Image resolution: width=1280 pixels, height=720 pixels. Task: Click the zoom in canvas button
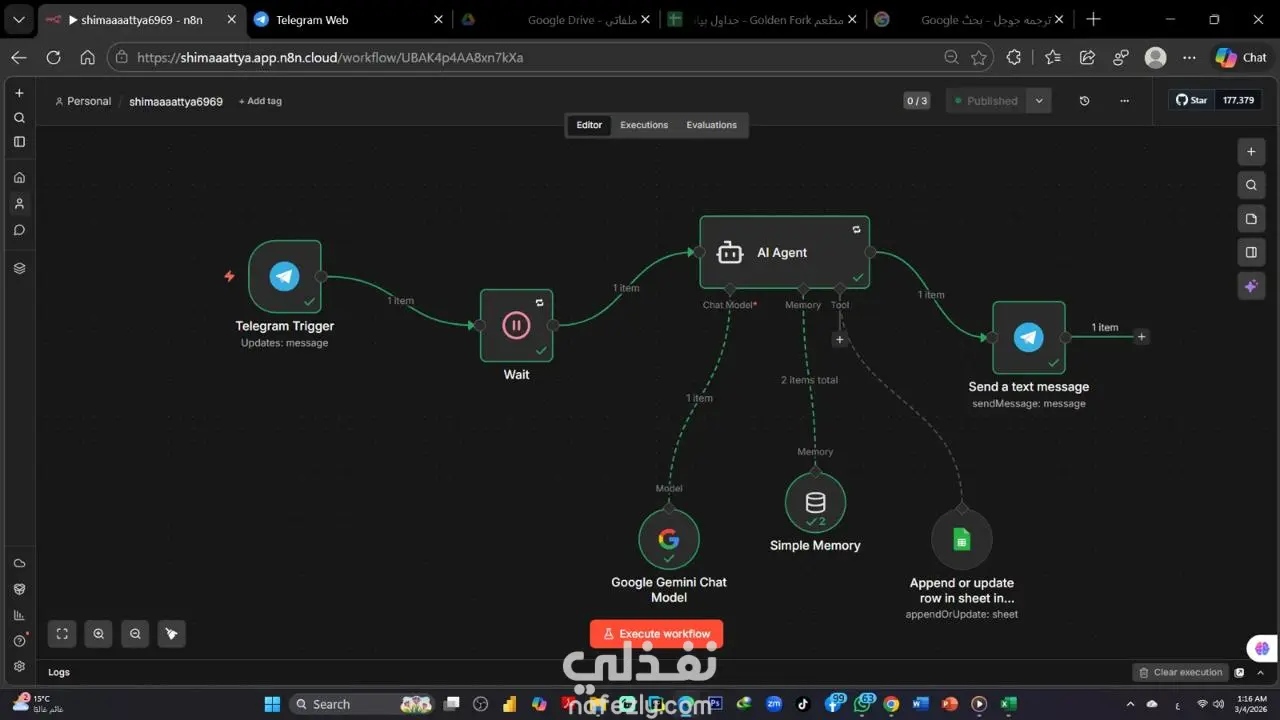tap(98, 633)
